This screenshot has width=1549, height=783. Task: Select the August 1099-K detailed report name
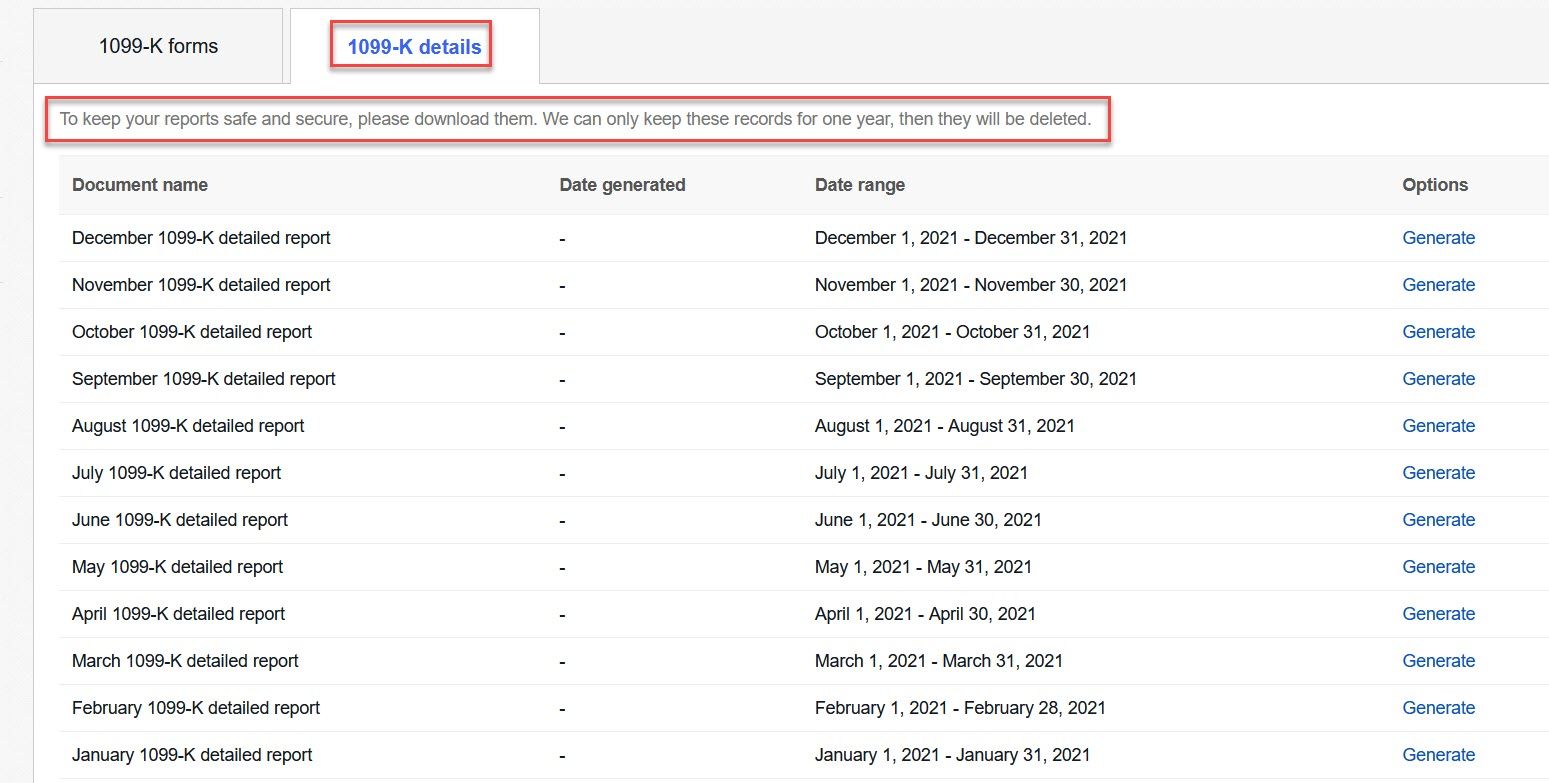[188, 426]
